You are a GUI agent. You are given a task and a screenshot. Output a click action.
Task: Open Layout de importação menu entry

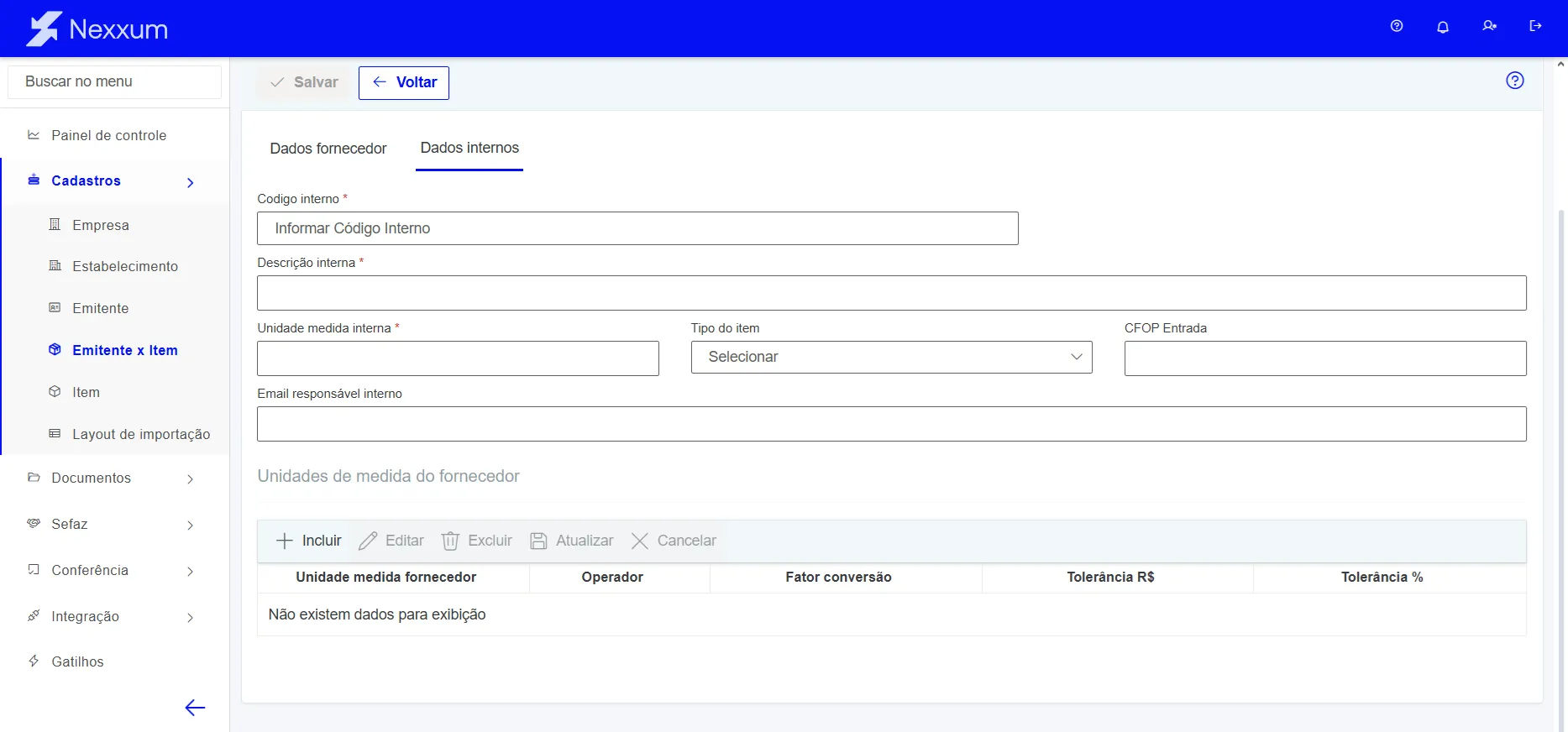click(x=141, y=434)
